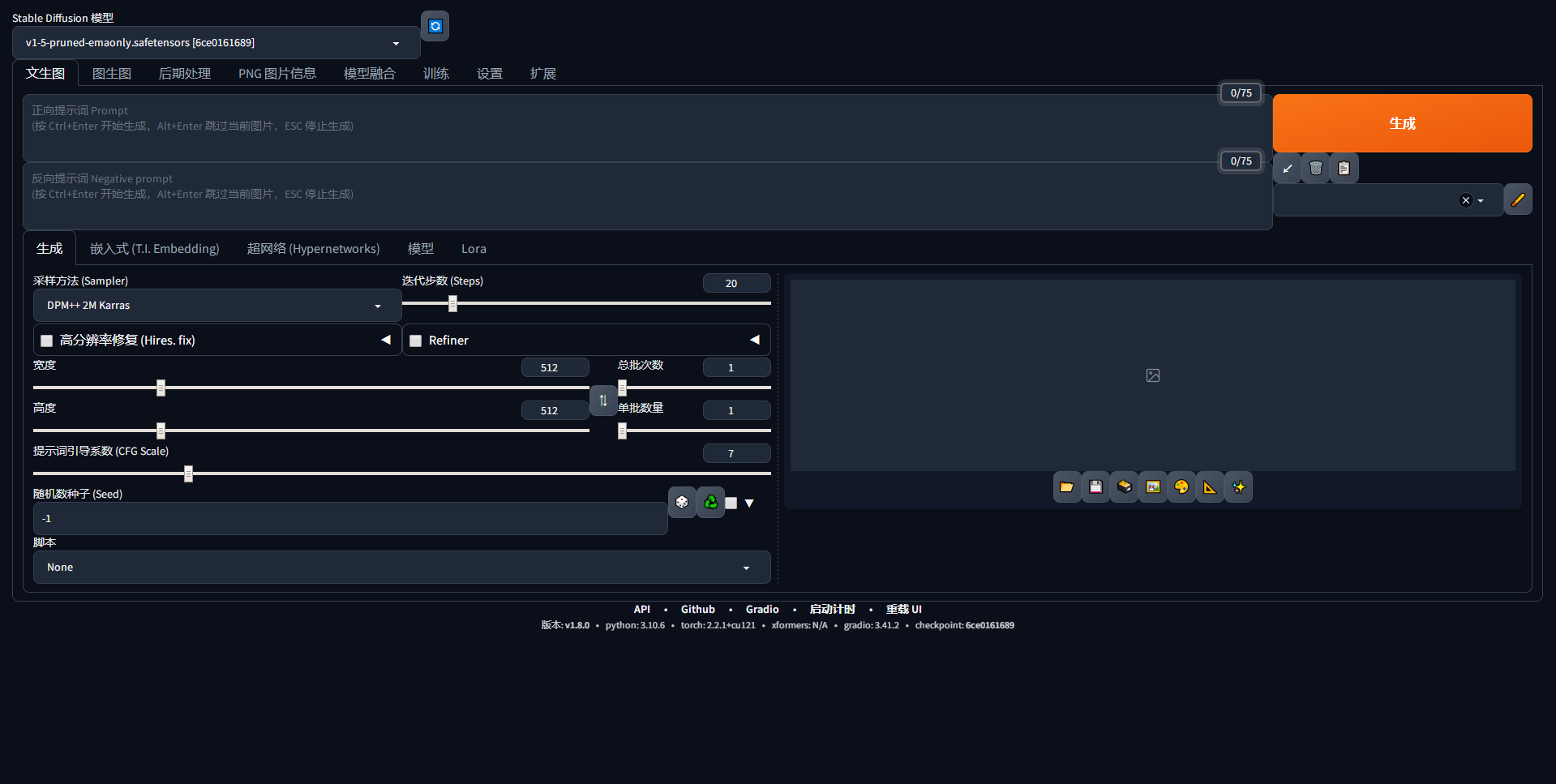Click the CFG Scale number box showing 7
The width and height of the screenshot is (1556, 784).
click(737, 453)
